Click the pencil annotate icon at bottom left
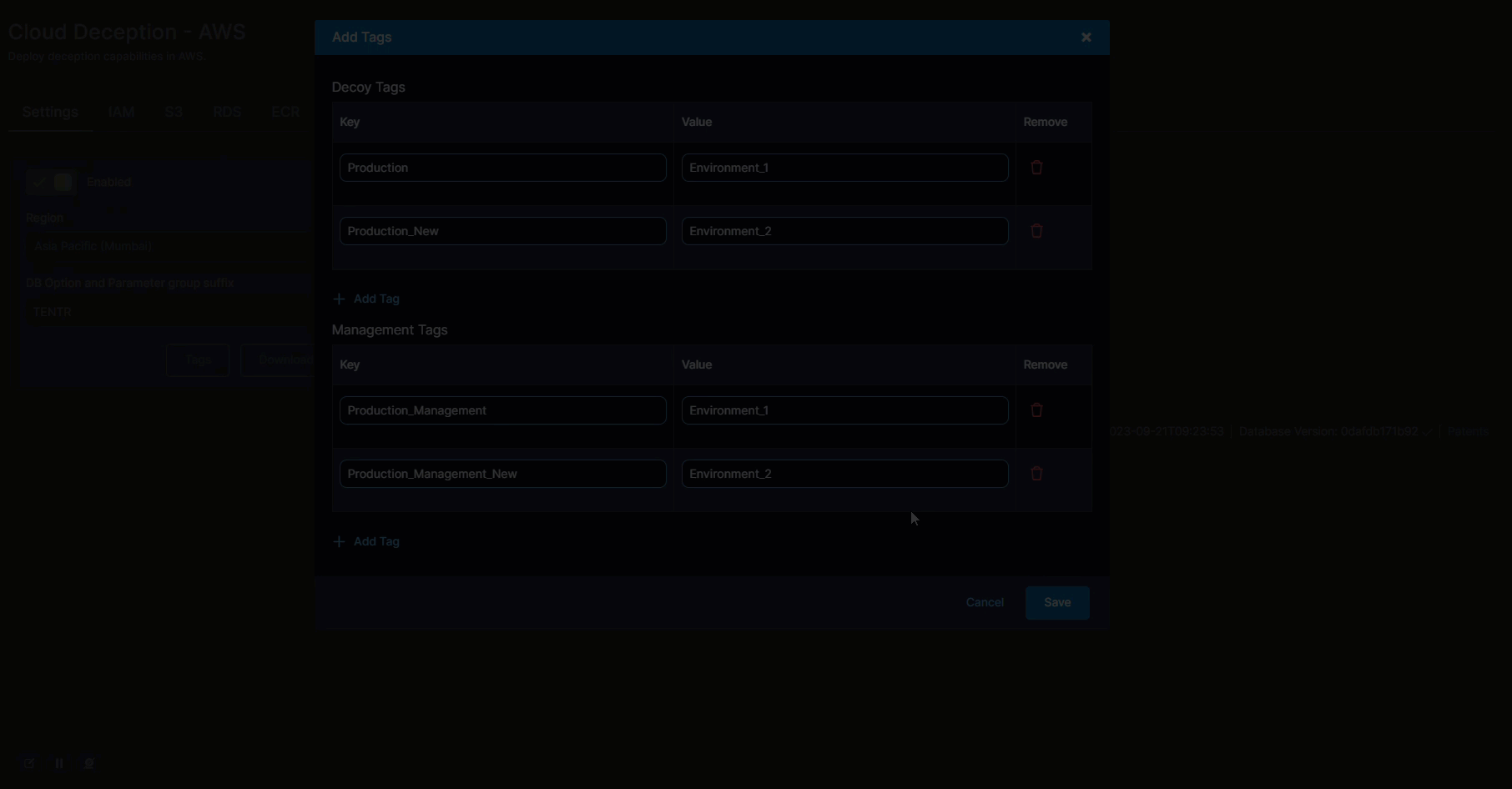Image resolution: width=1512 pixels, height=789 pixels. (29, 763)
